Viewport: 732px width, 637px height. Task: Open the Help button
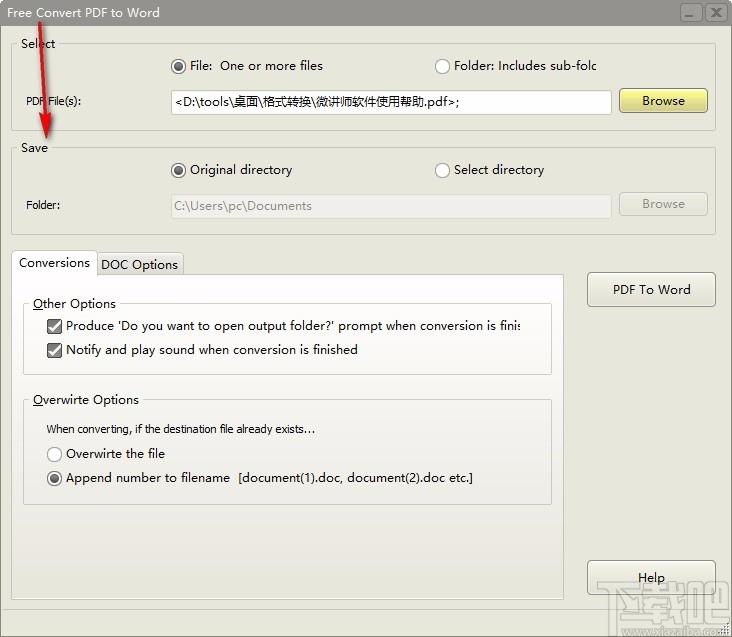(x=651, y=578)
